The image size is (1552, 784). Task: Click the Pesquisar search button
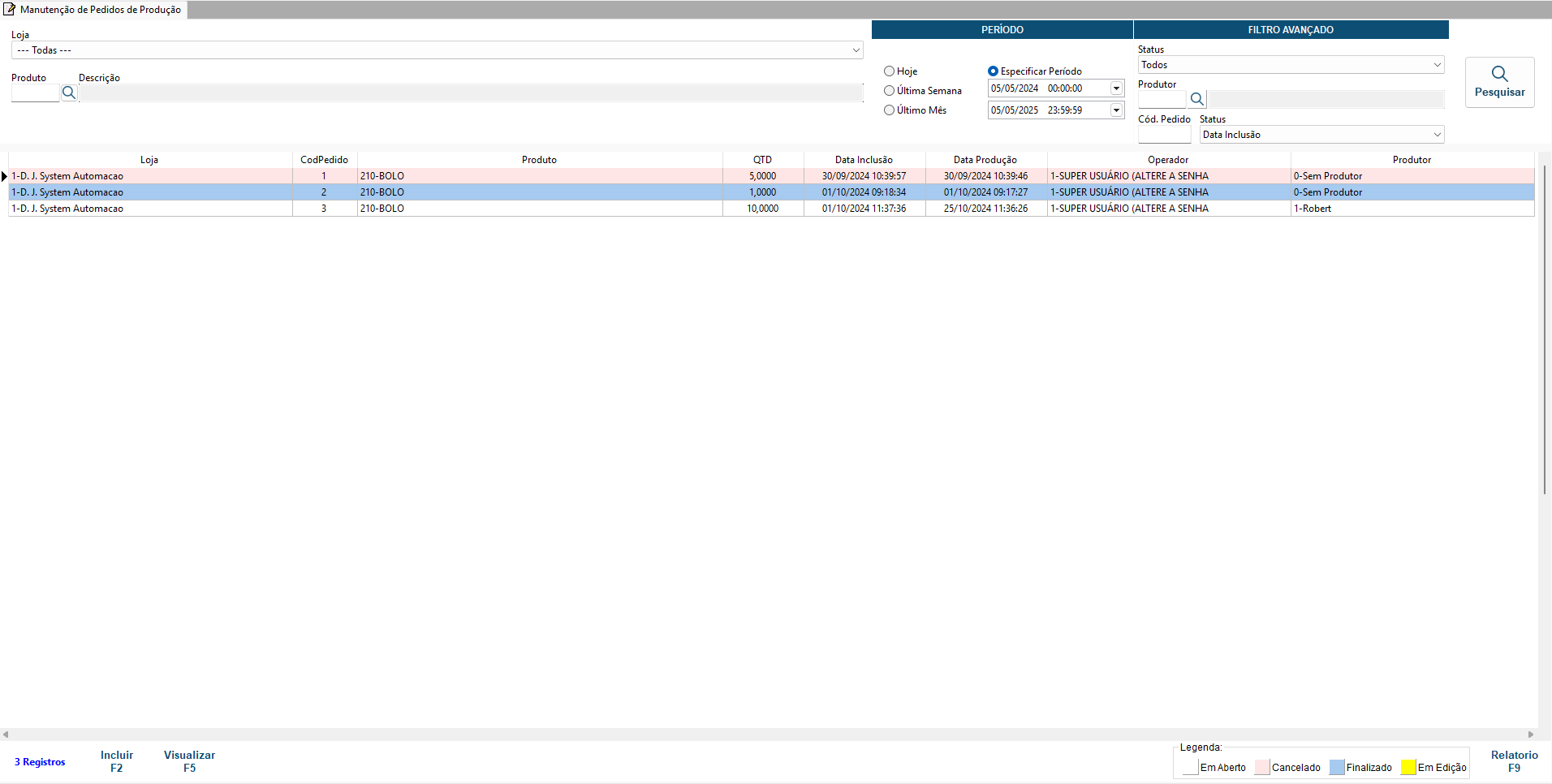[x=1499, y=82]
